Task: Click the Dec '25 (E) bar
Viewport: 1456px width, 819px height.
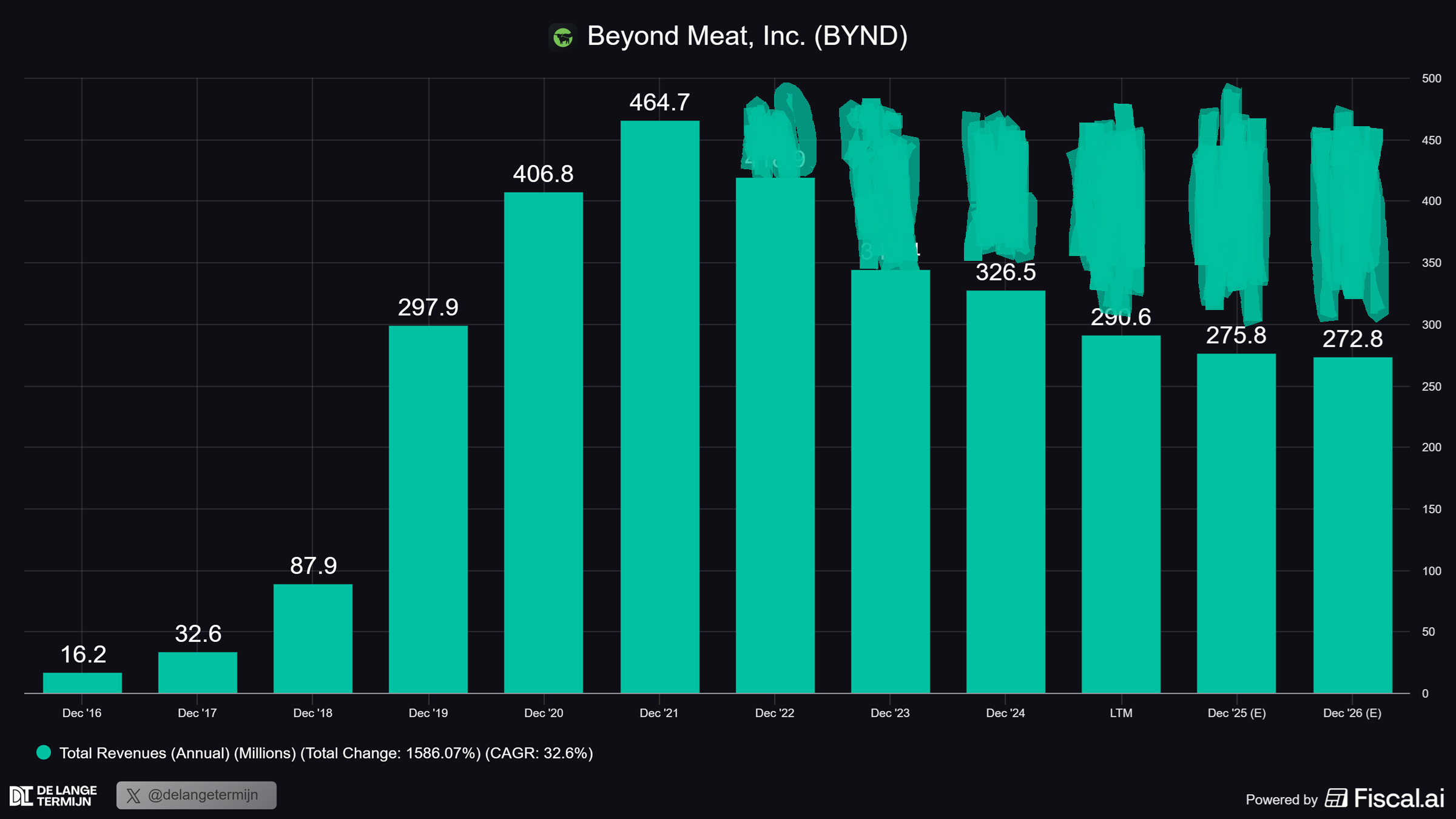Action: tap(1236, 523)
